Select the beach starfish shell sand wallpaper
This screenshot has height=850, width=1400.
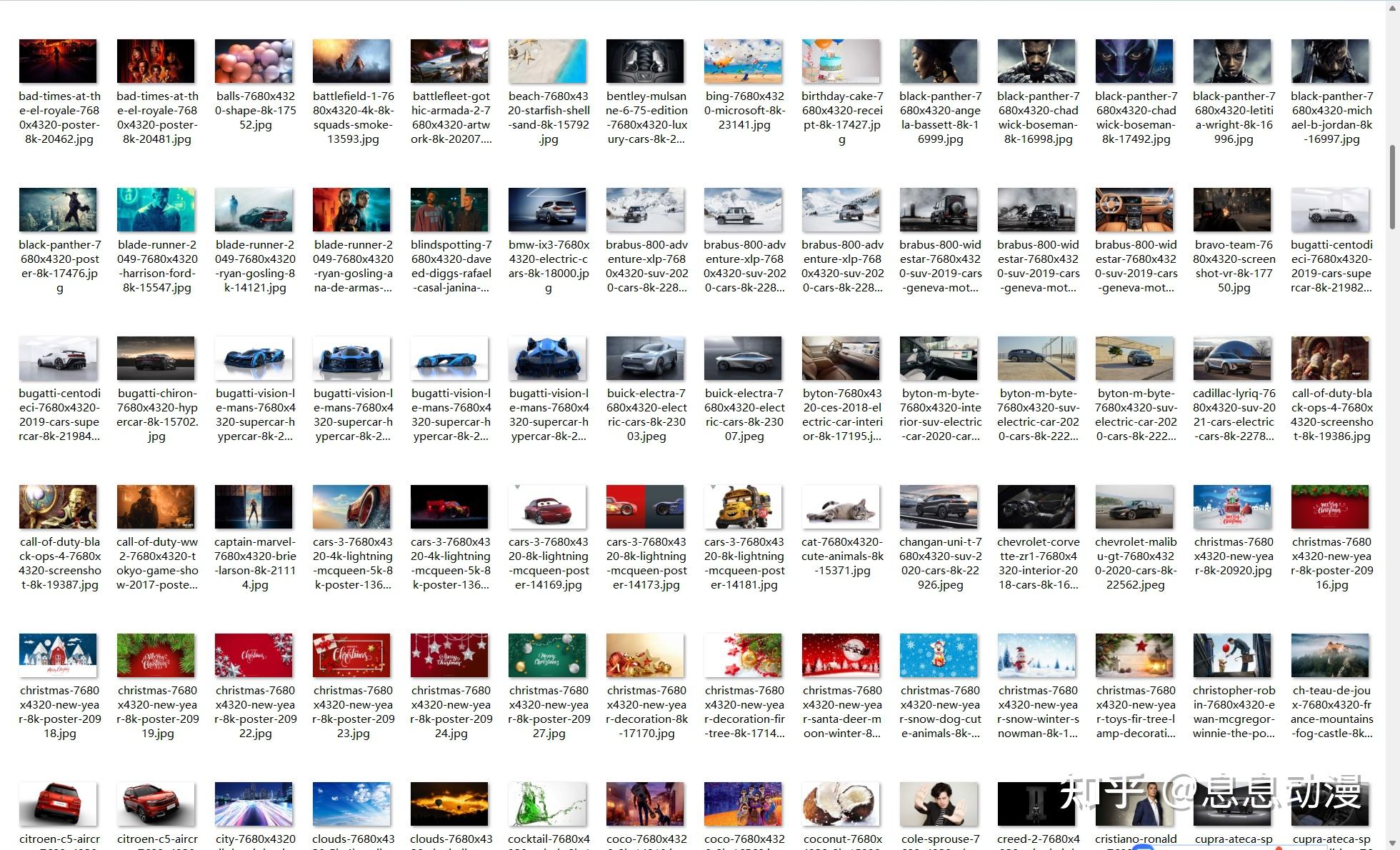547,61
